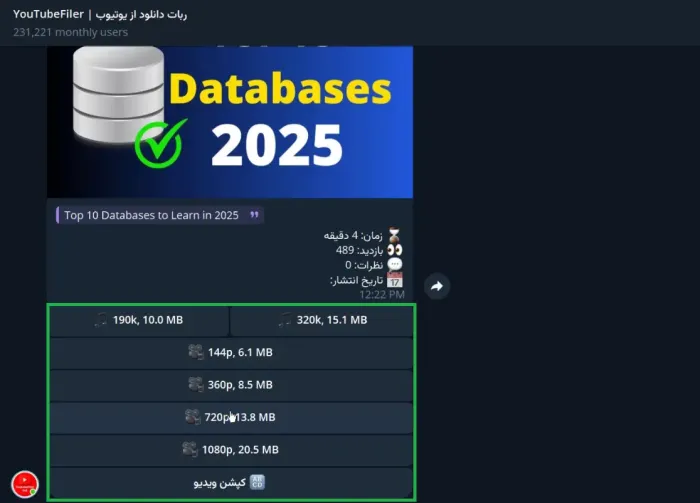Open YouTubeFiler chat header title

(100, 14)
